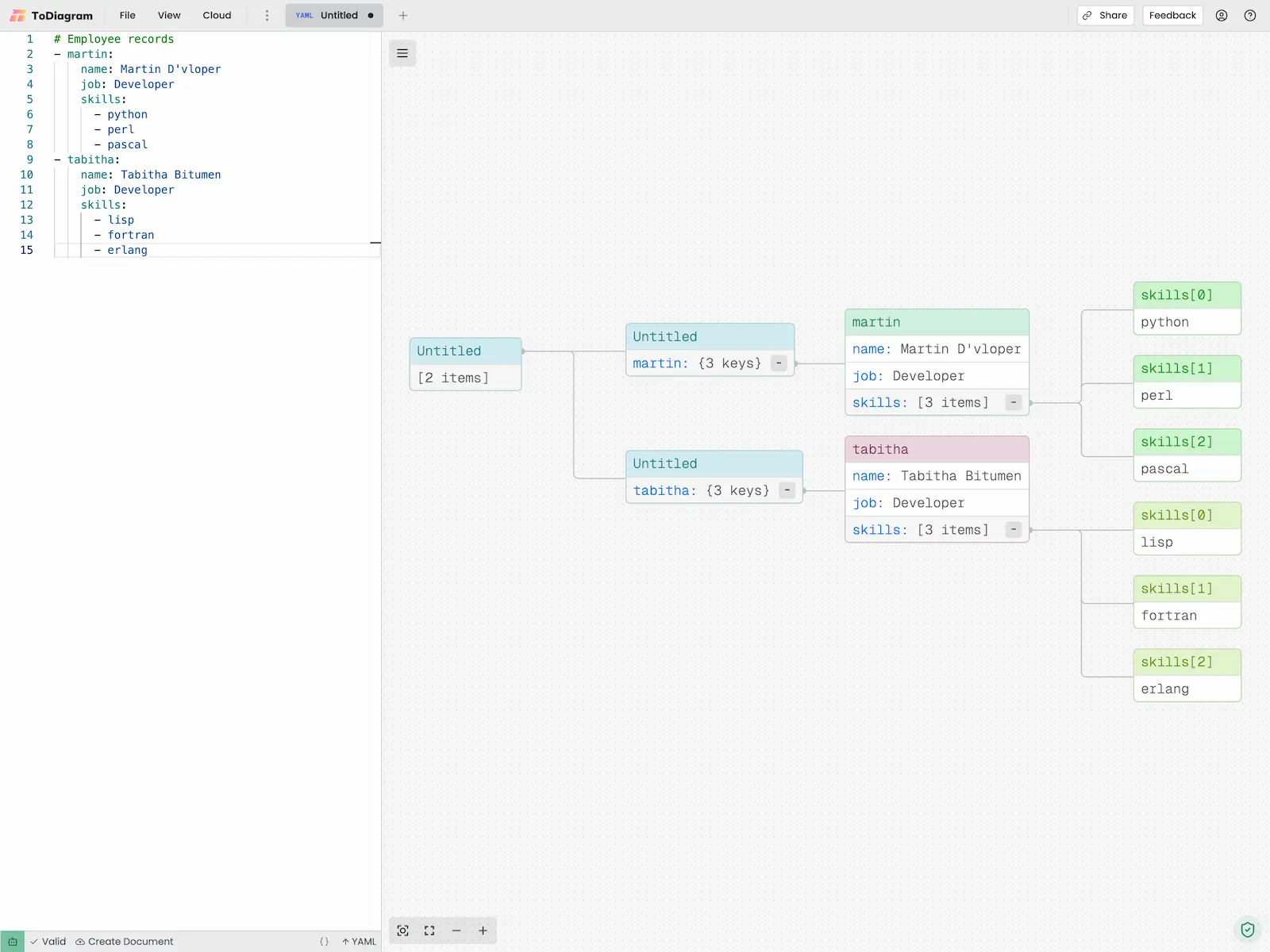Collapse the martin {3 keys} node

coord(779,363)
